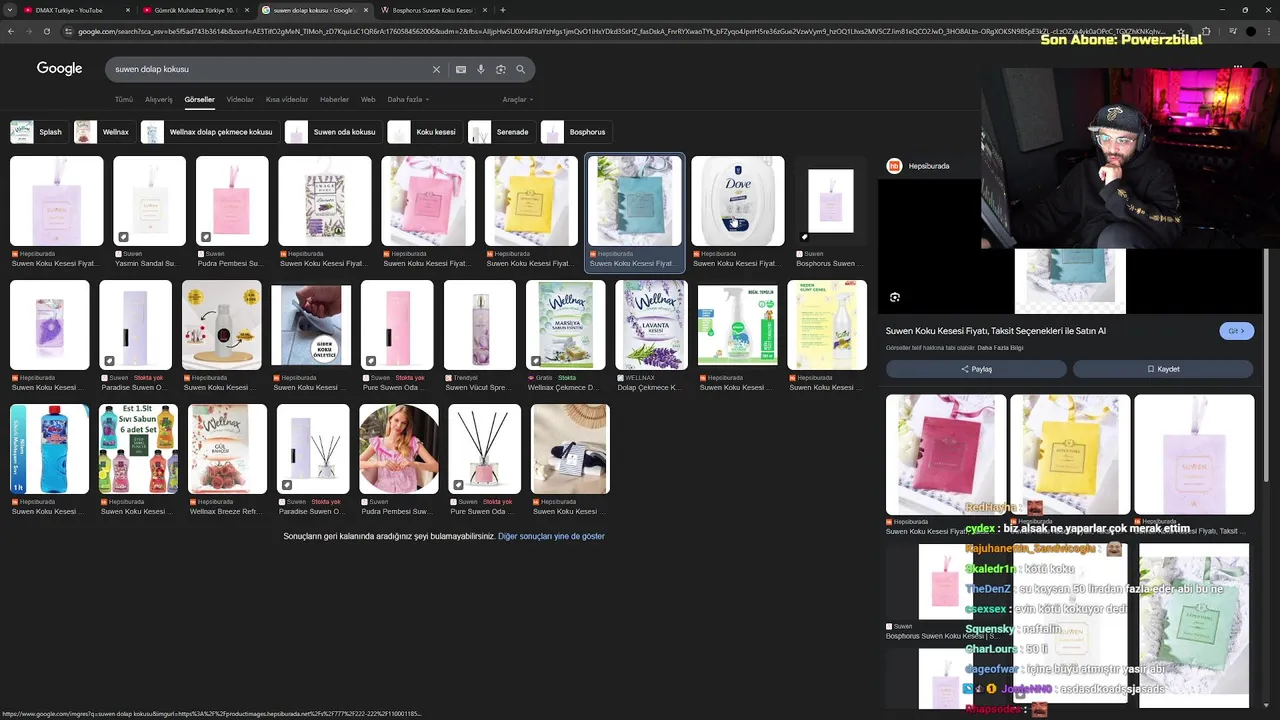The image size is (1280, 720).
Task: Open the Est 1.5lt Sıvı Sabun set image
Action: 139,449
